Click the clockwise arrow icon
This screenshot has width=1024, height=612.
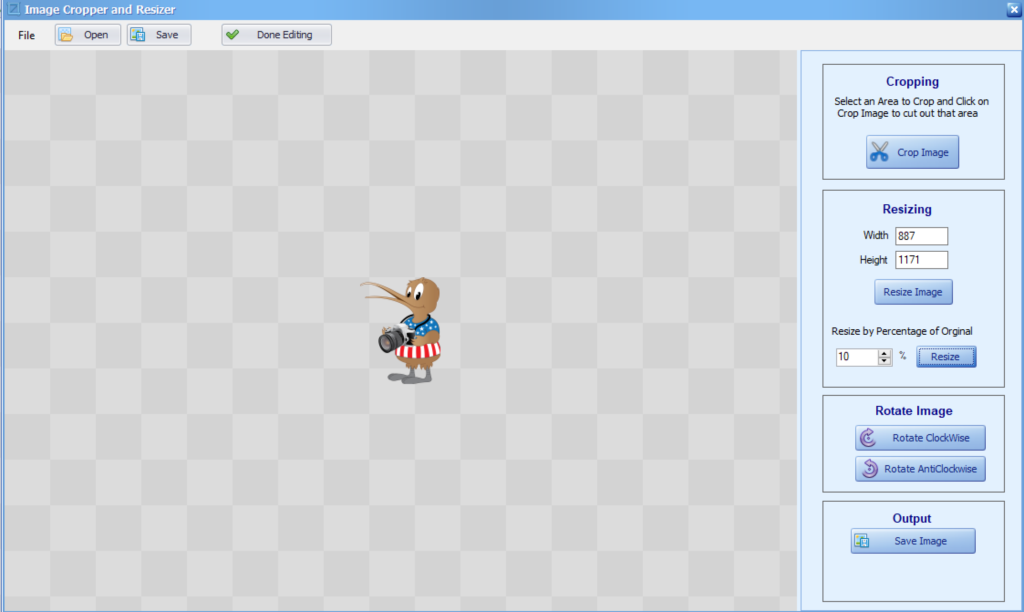868,438
